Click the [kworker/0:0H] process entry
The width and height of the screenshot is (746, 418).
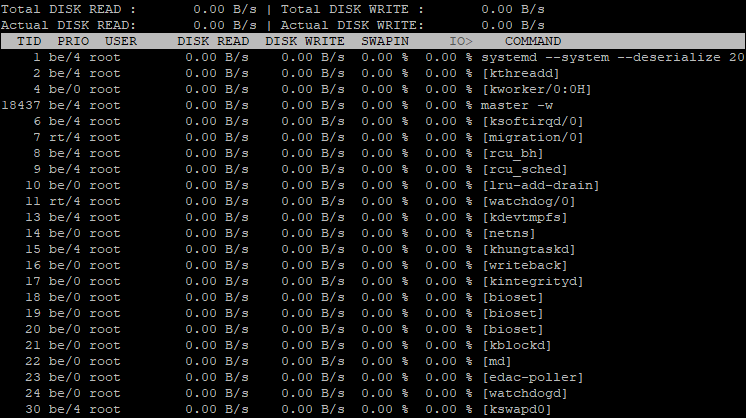point(536,89)
